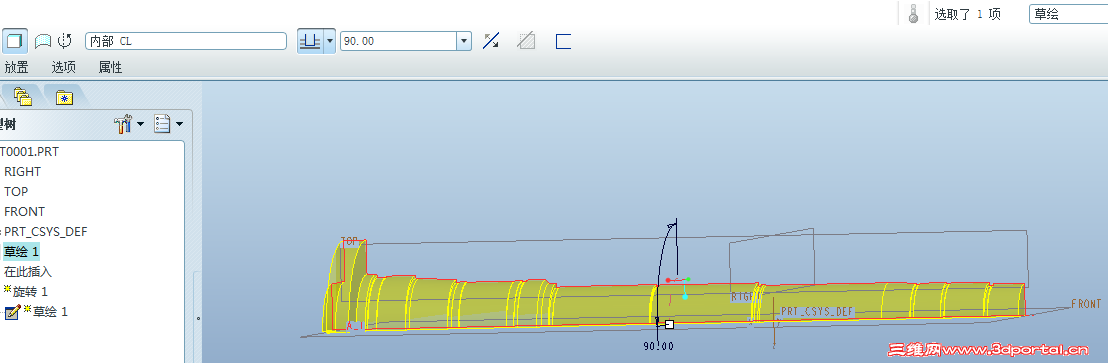Expand the tree settings dropdown arrow

[140, 125]
